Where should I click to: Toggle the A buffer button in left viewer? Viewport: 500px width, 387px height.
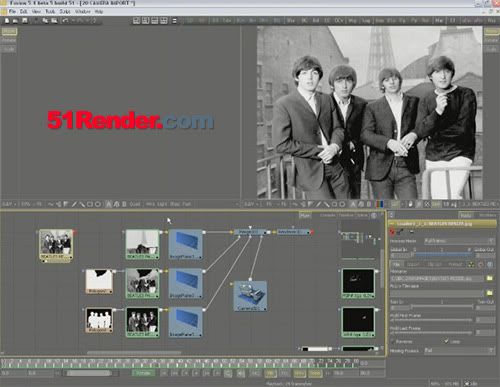109,204
